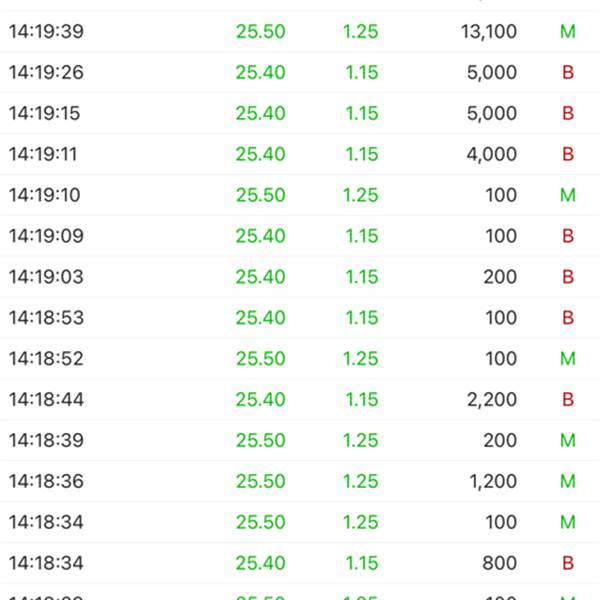Click the B marker beside the 800 volume
The height and width of the screenshot is (600, 600).
[568, 564]
